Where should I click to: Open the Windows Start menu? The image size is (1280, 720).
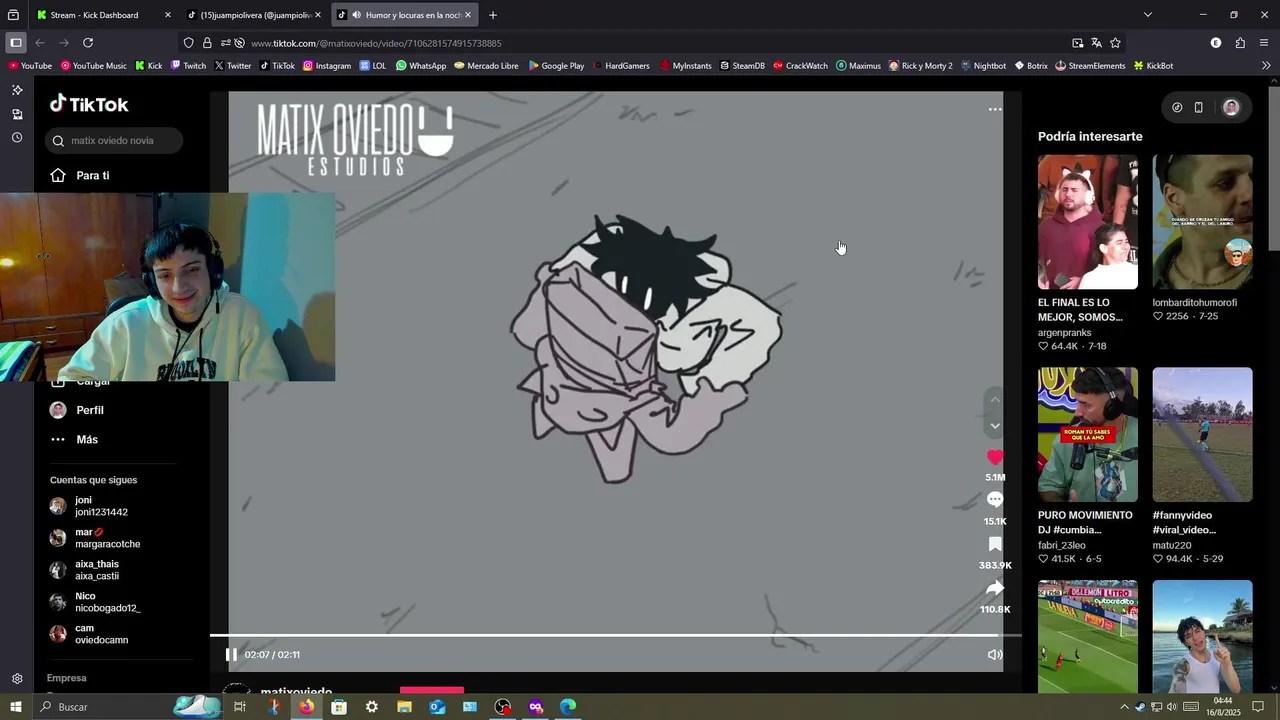[15, 707]
